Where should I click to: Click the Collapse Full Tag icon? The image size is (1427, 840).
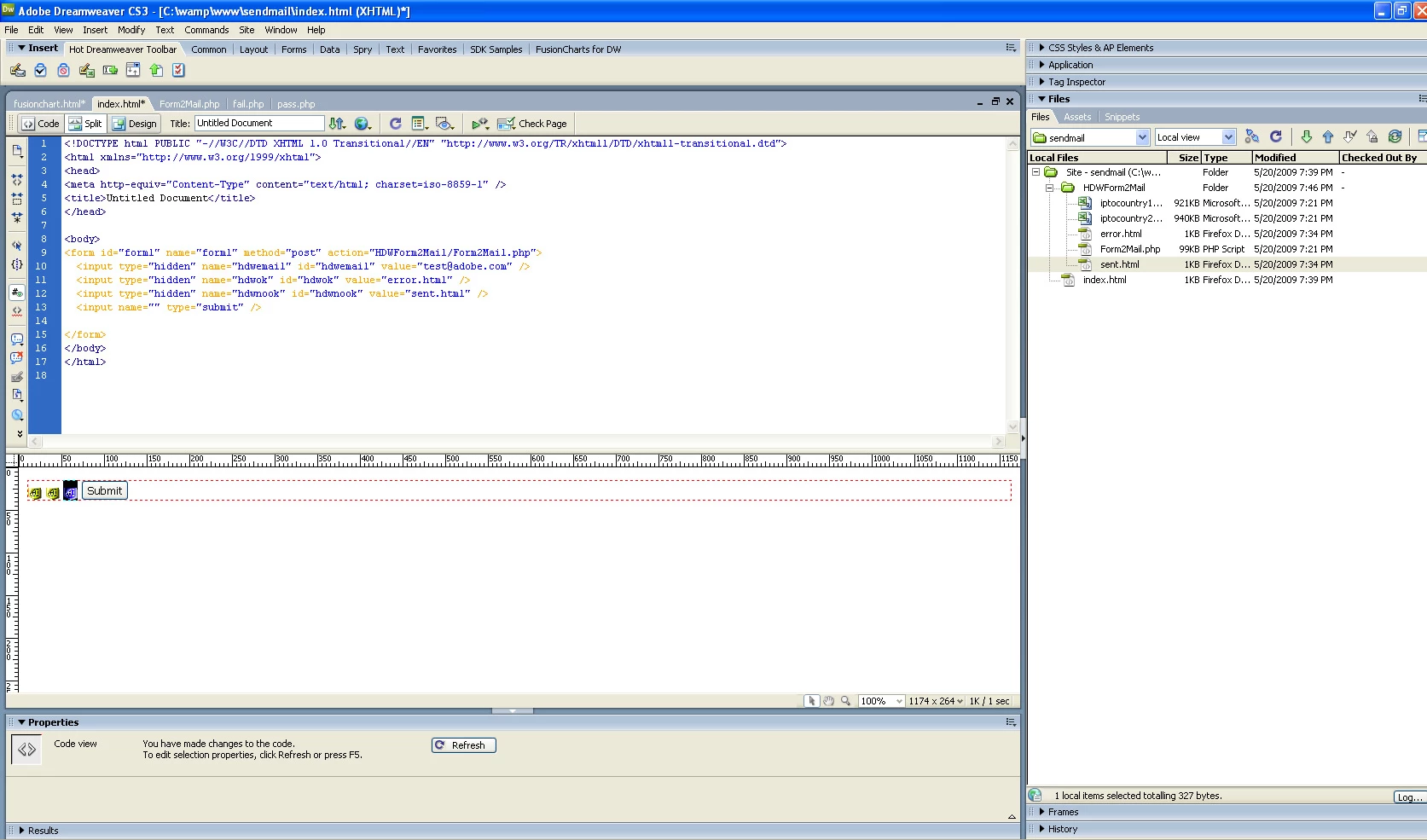17,180
